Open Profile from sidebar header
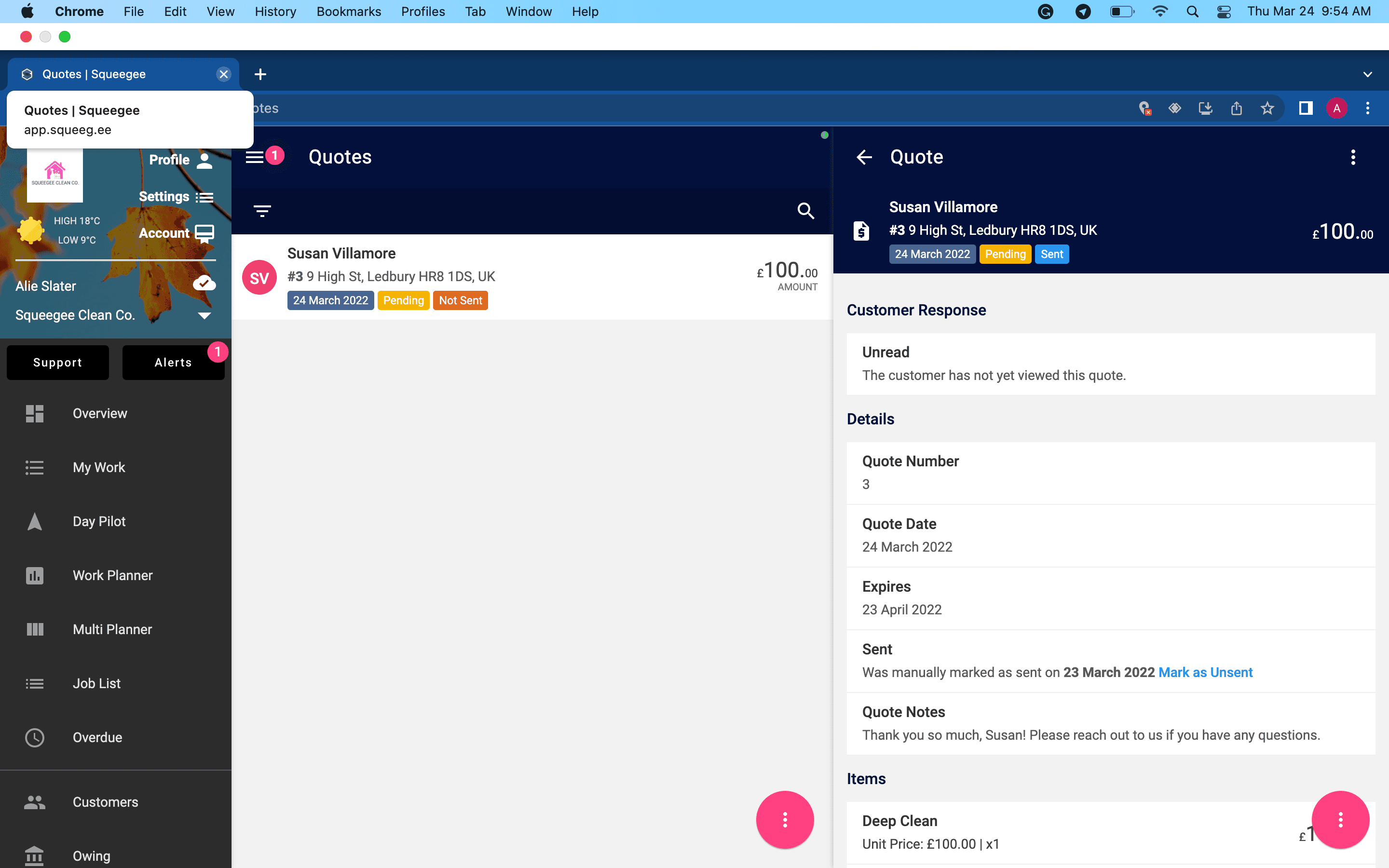The width and height of the screenshot is (1389, 868). (x=181, y=160)
